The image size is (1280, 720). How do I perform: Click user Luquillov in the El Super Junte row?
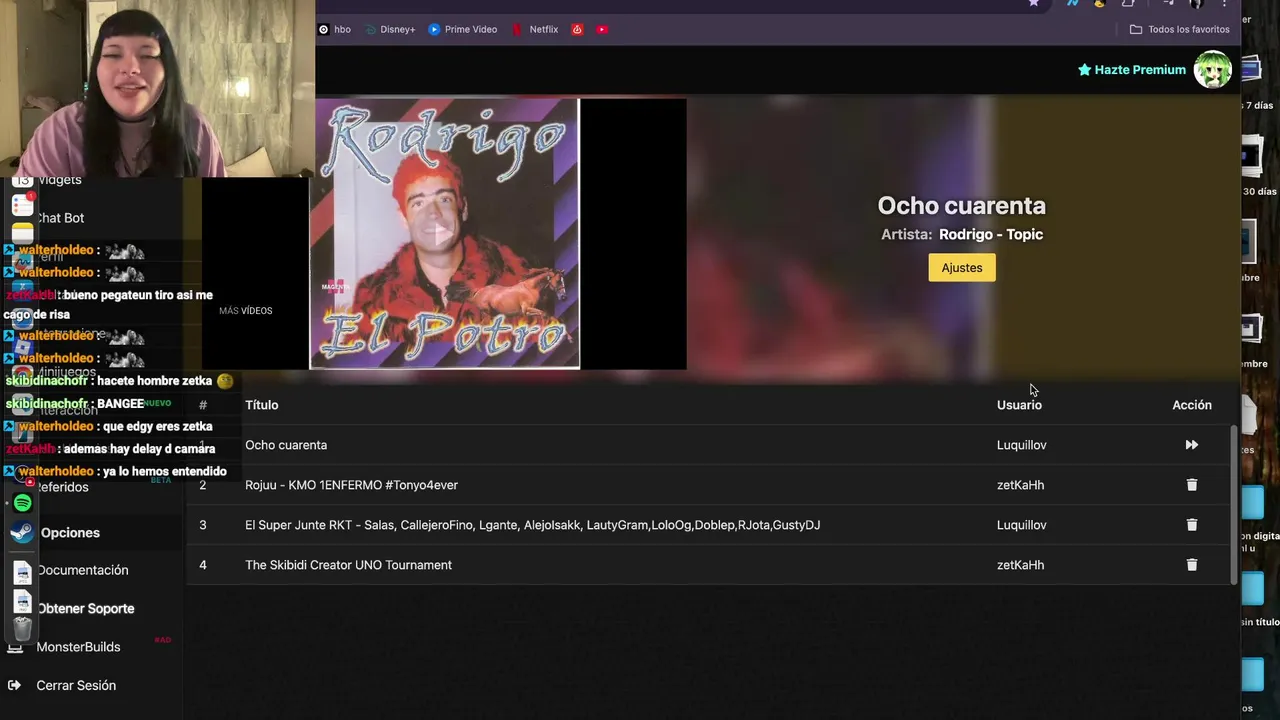pos(1021,525)
